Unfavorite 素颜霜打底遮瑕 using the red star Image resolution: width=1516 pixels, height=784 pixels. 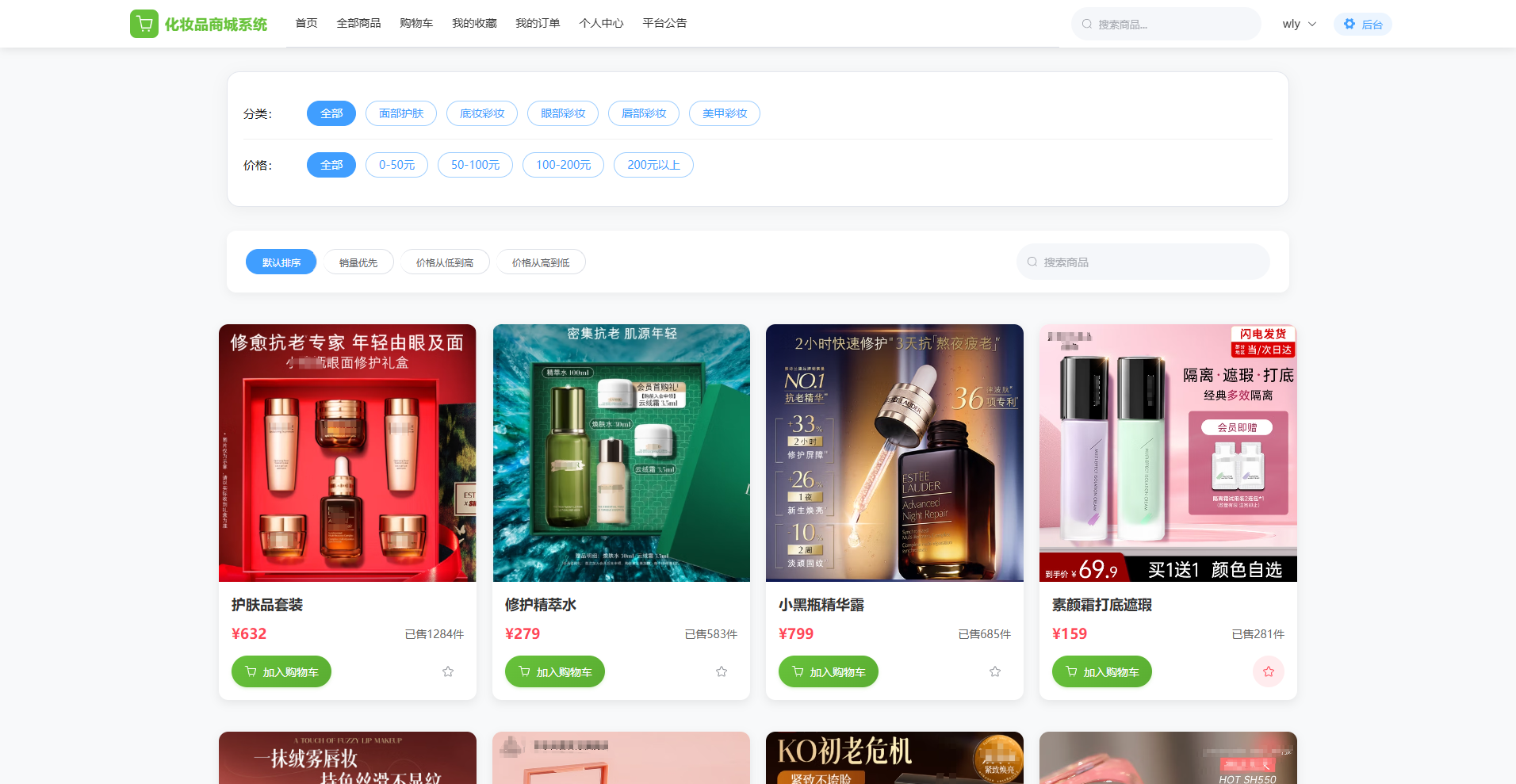coord(1268,671)
